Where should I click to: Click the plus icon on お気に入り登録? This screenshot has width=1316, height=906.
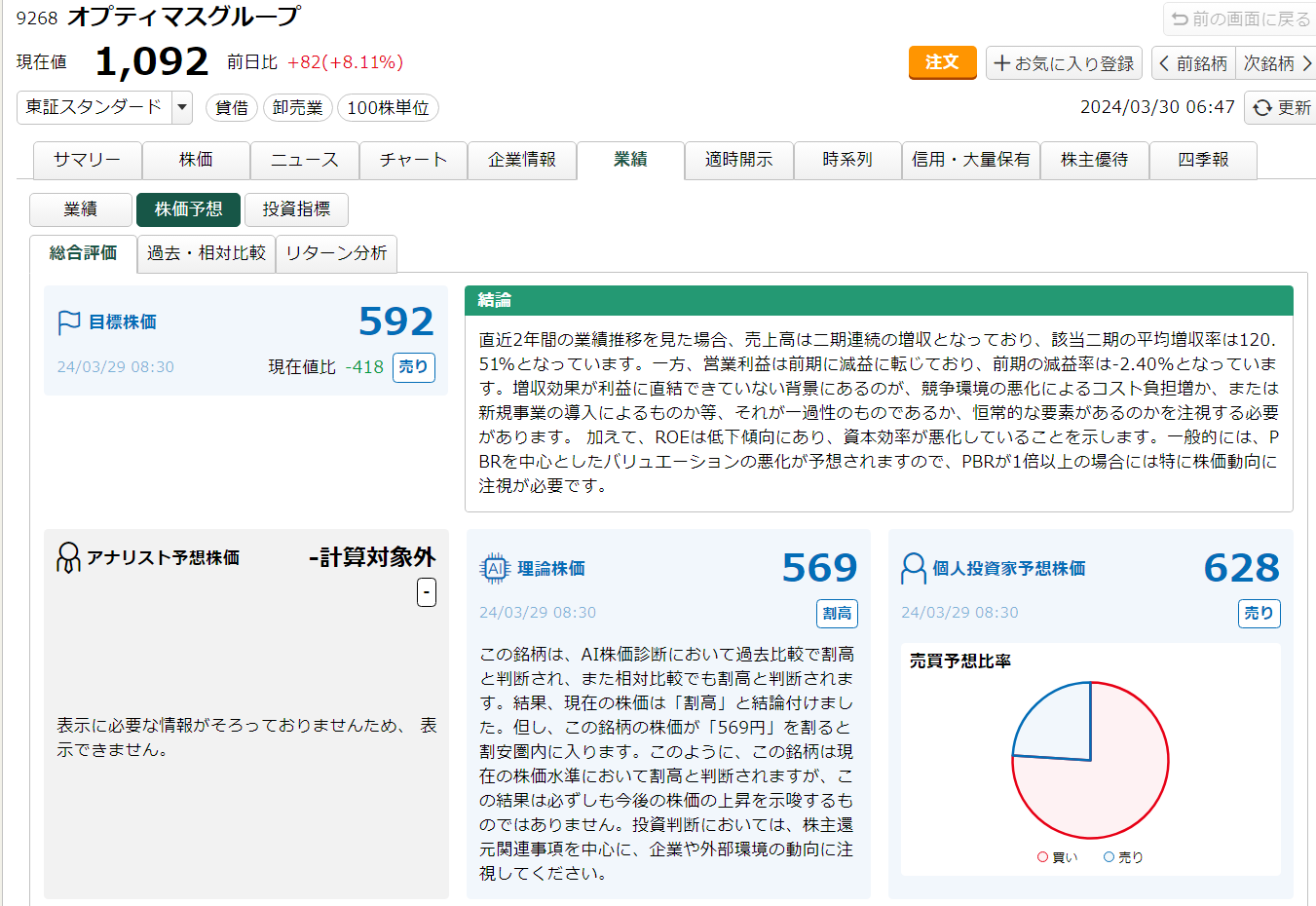tap(1002, 63)
